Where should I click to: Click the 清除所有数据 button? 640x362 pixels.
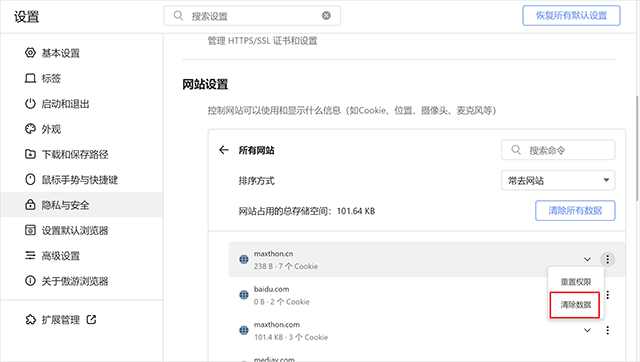point(575,211)
